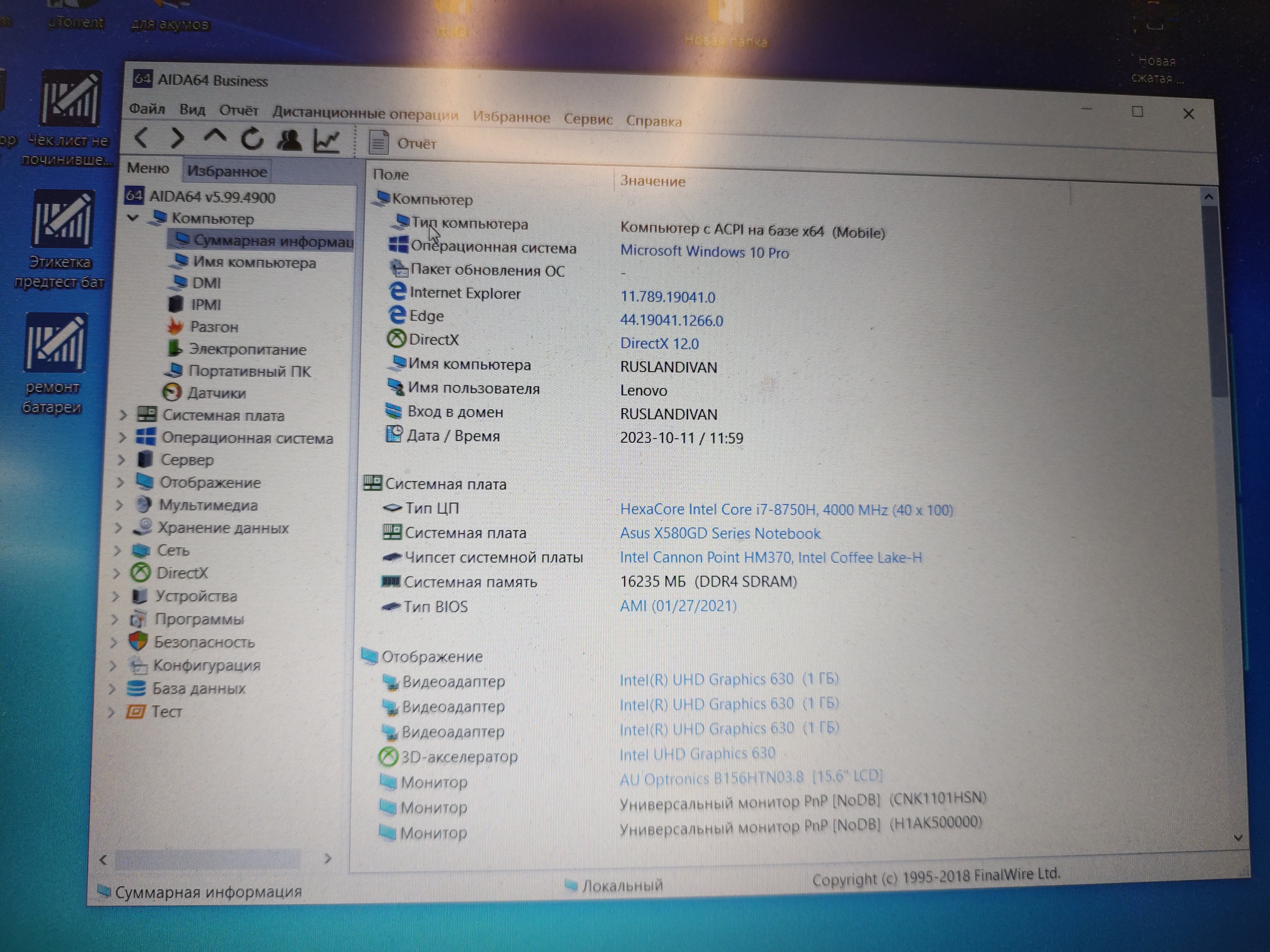The height and width of the screenshot is (952, 1270).
Task: Switch to the Меню tab
Action: tap(148, 168)
